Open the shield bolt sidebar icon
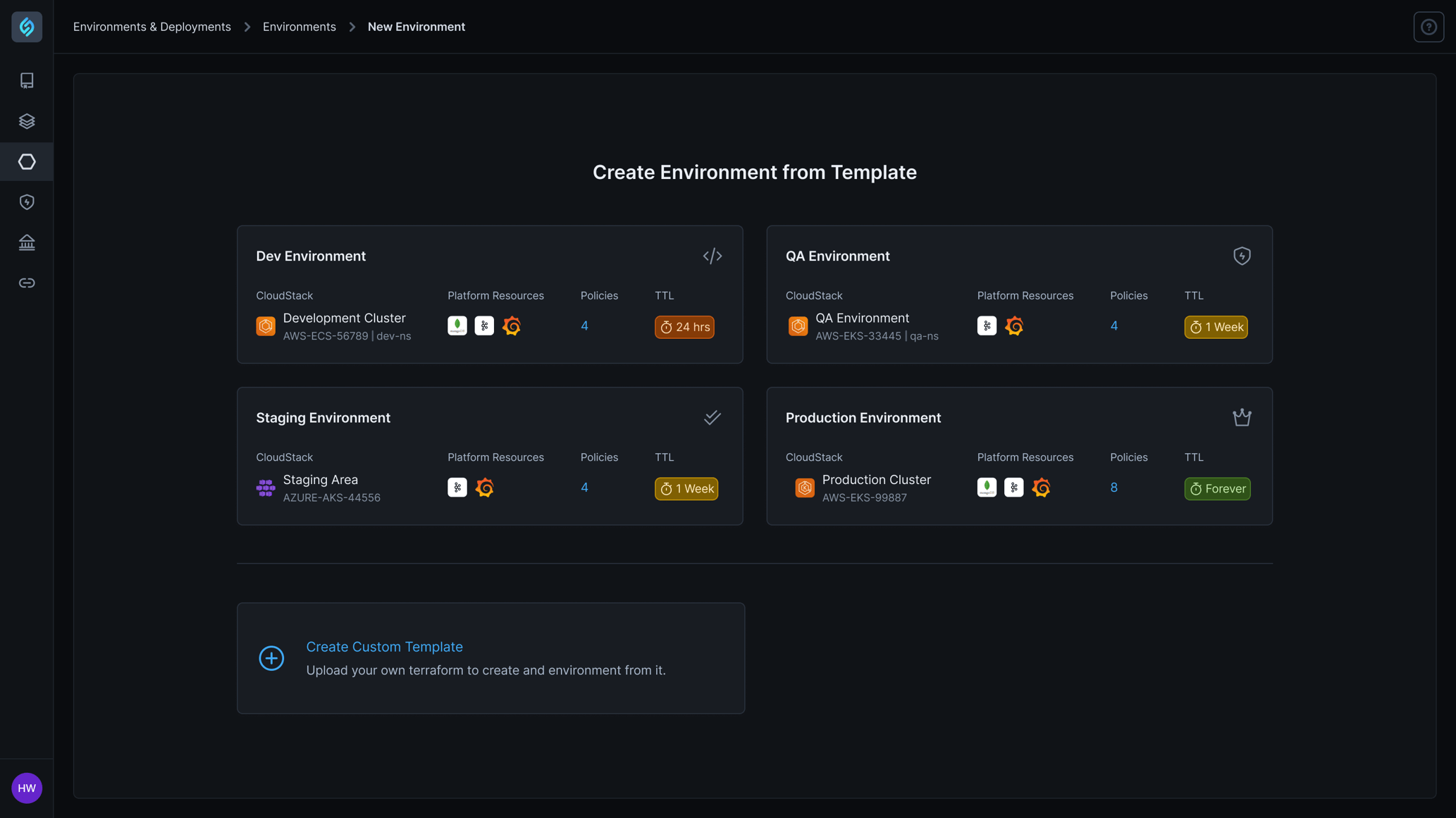The width and height of the screenshot is (1456, 818). pos(27,202)
